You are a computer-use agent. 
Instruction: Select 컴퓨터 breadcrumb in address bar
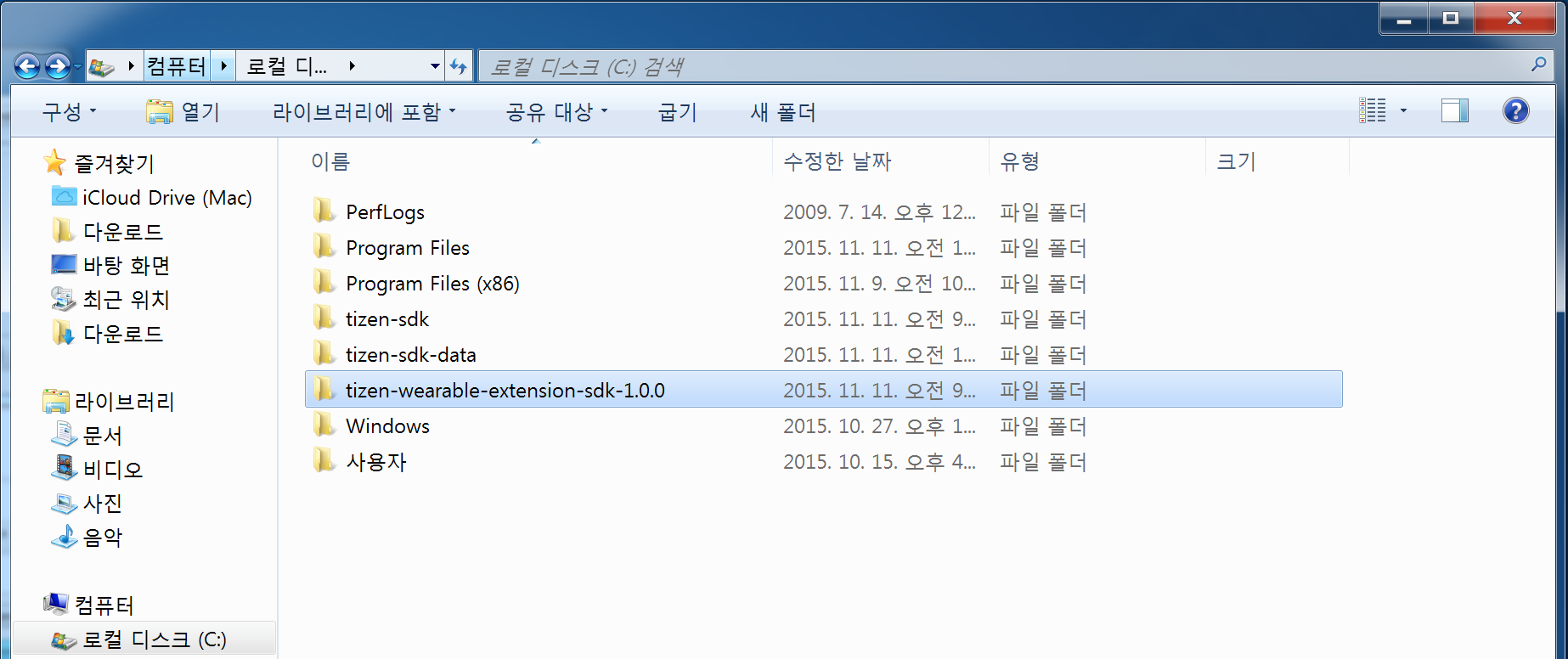pyautogui.click(x=177, y=66)
